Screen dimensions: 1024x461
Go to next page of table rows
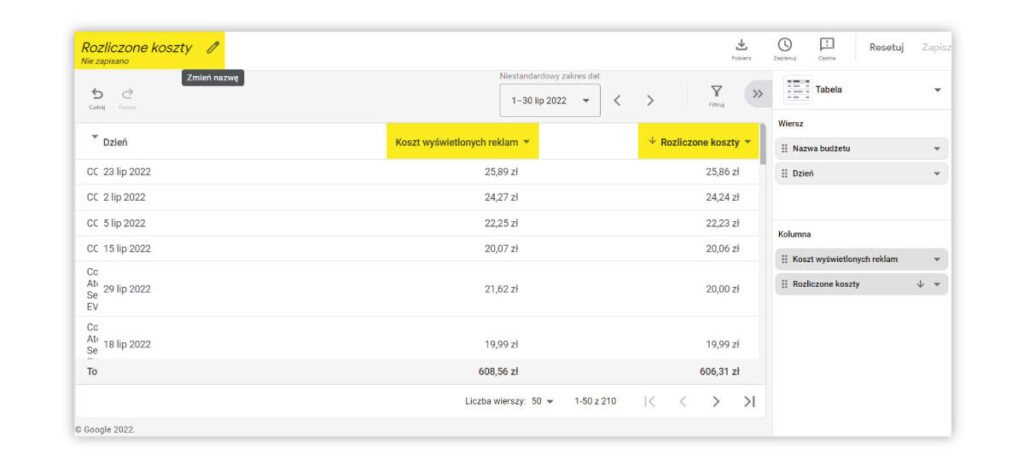tap(716, 401)
